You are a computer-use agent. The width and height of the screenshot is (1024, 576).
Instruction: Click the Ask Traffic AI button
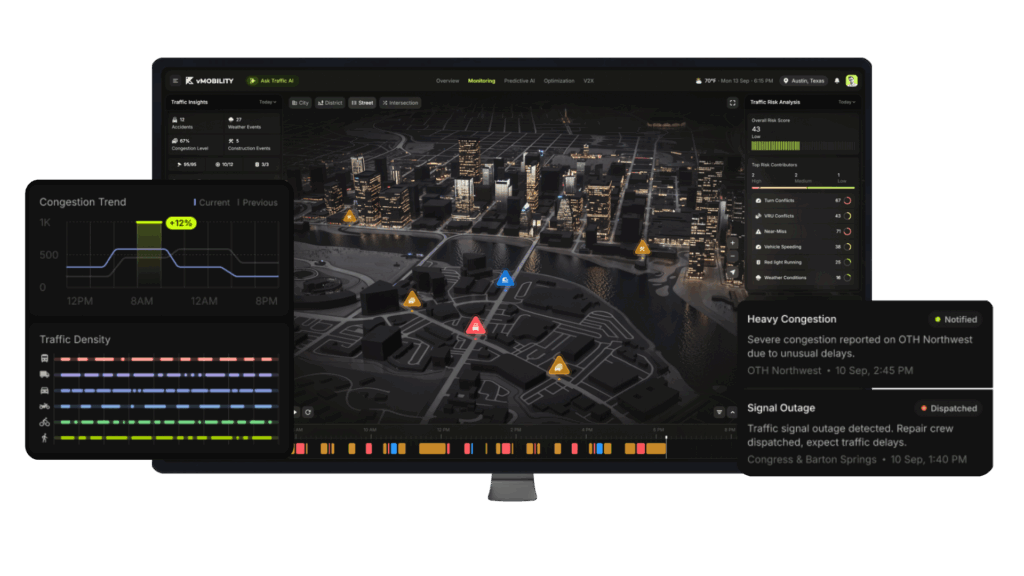point(272,81)
